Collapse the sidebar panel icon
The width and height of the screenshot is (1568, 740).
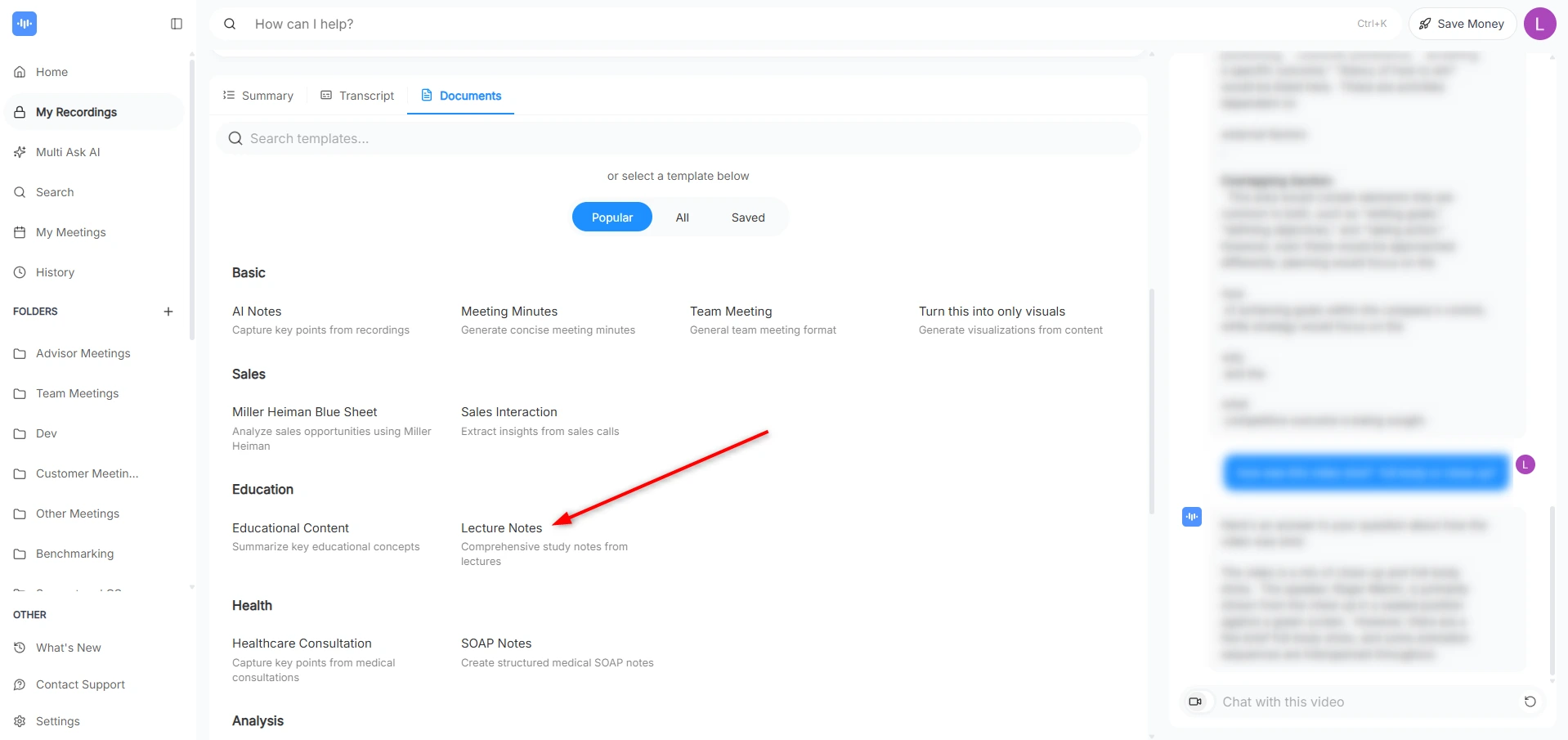point(176,24)
